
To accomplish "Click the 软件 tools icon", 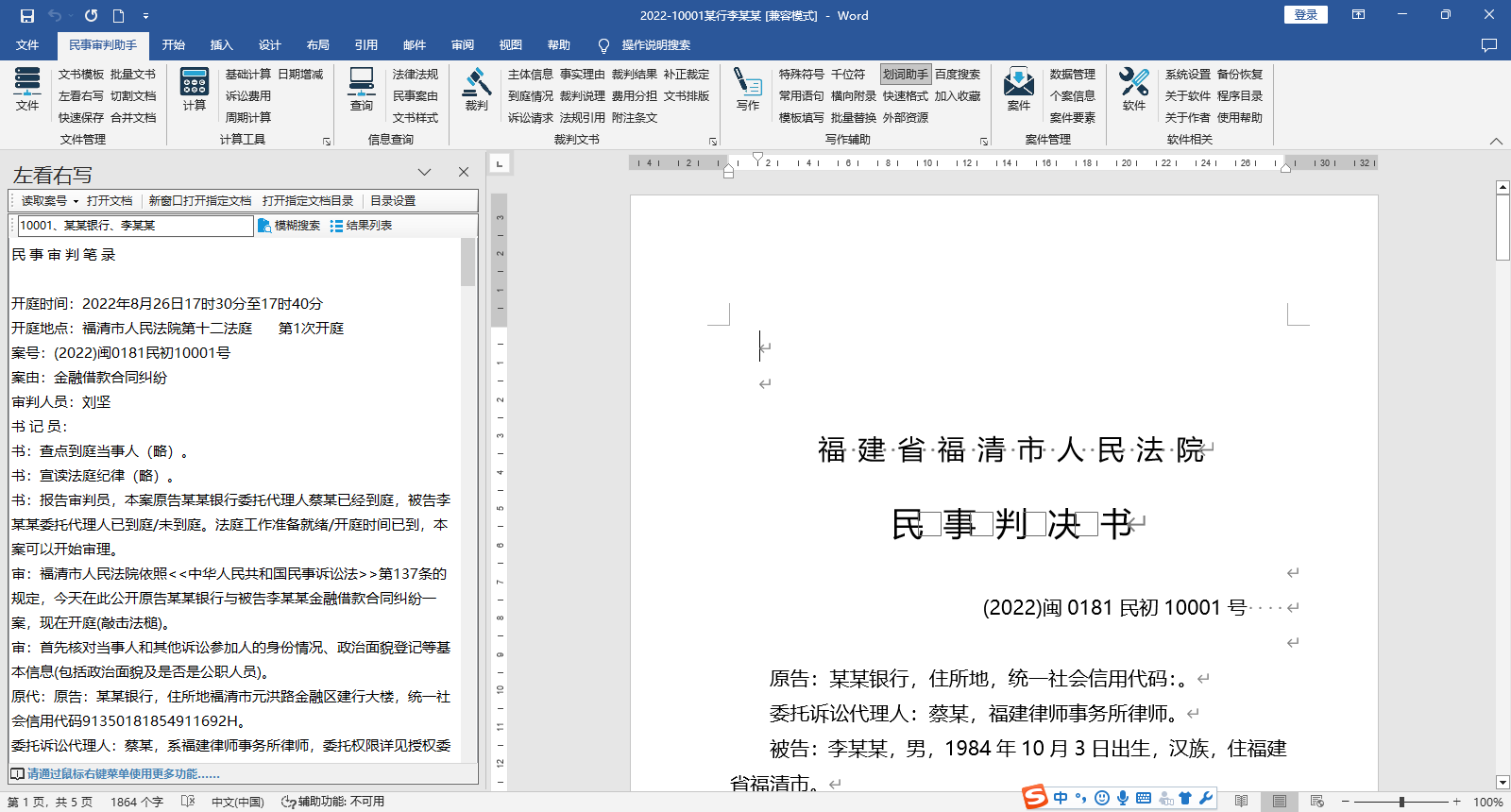I will click(1134, 89).
